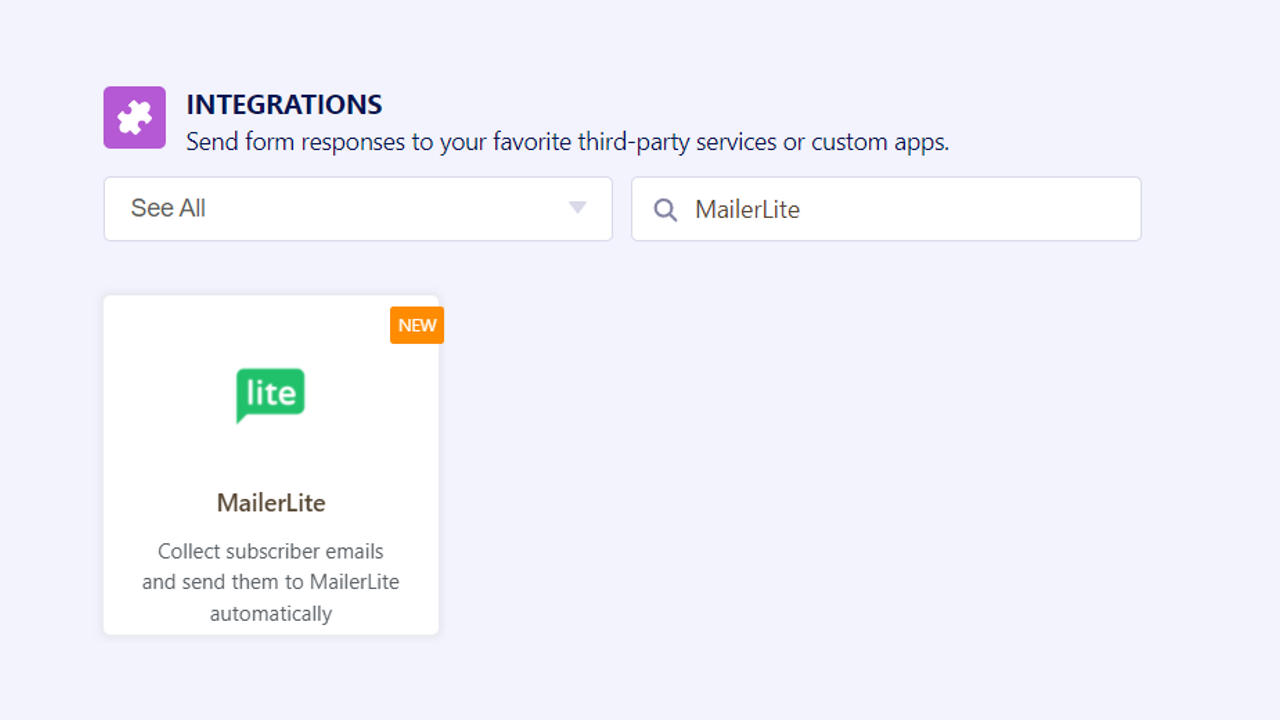Click the "See All" label text
This screenshot has height=720, width=1280.
[168, 208]
